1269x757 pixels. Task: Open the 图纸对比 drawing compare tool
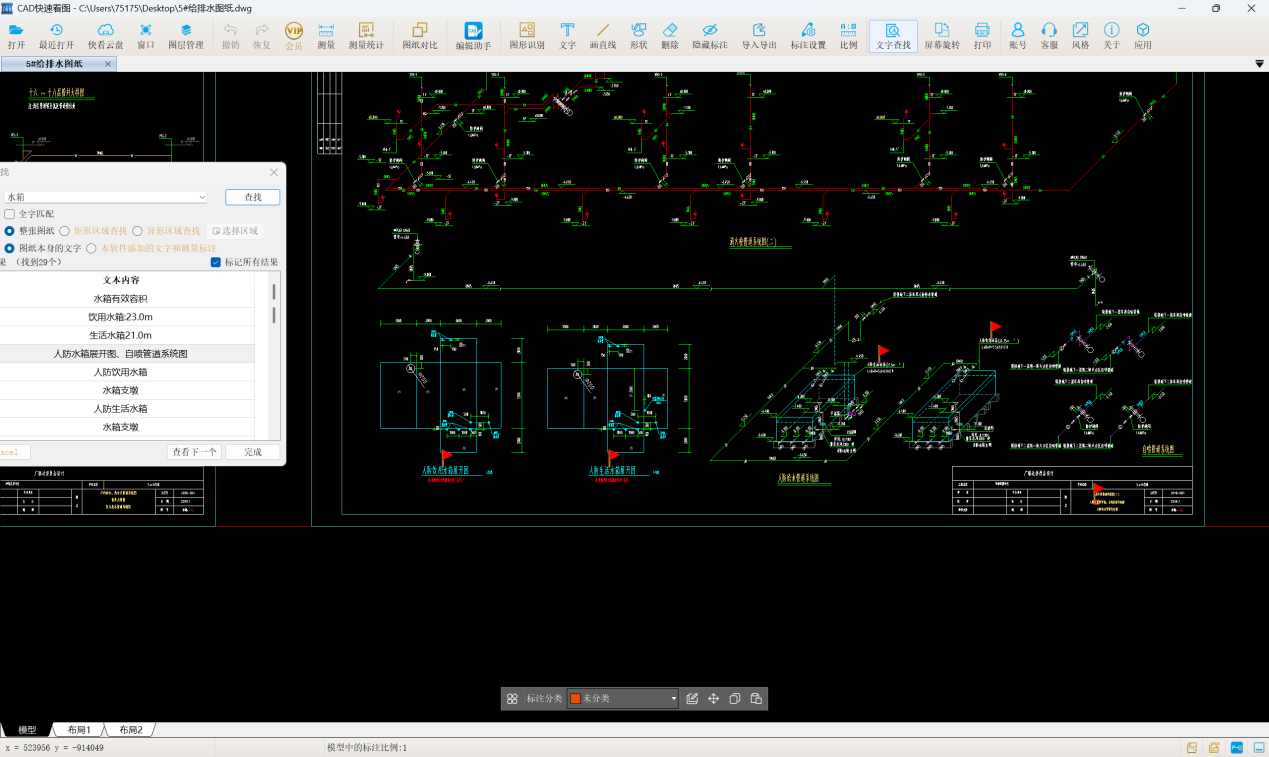[420, 36]
